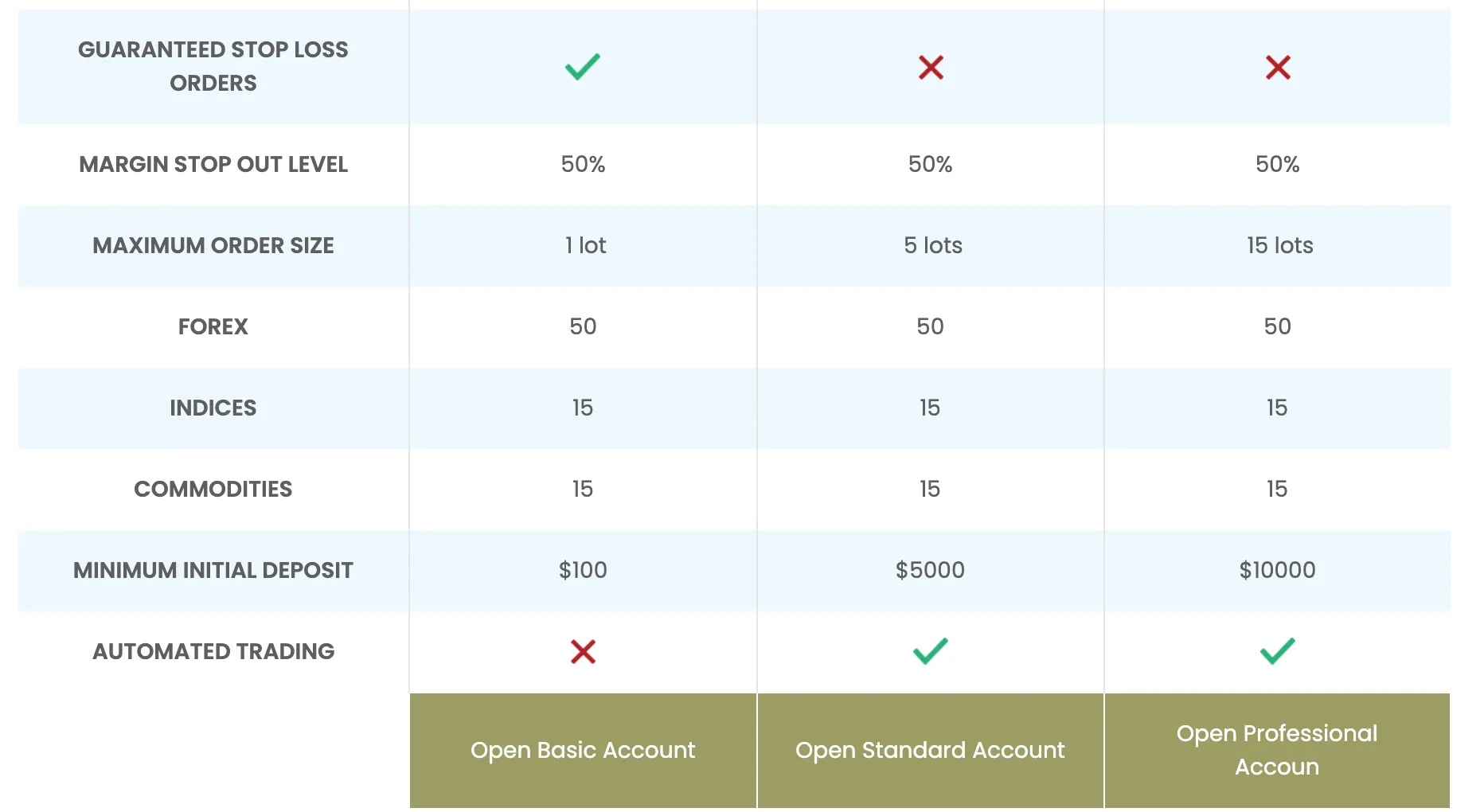The height and width of the screenshot is (812, 1484).
Task: Click the 1 lot maximum order value
Action: coord(585,245)
